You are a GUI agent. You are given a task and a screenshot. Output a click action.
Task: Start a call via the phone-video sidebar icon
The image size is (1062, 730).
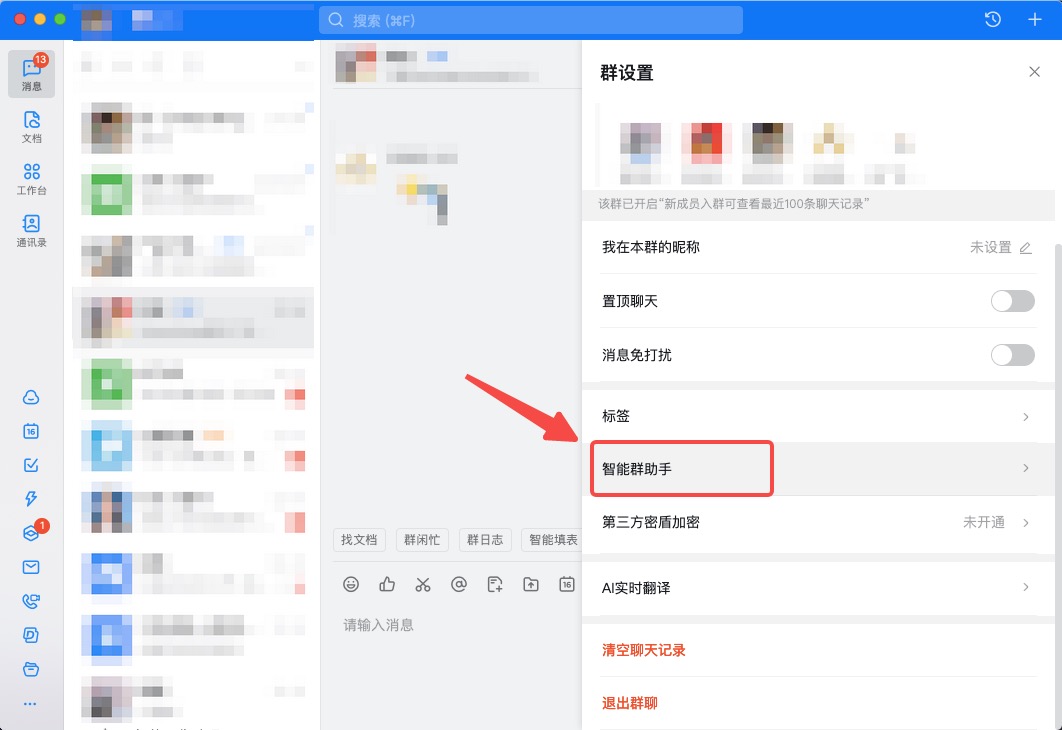point(31,601)
